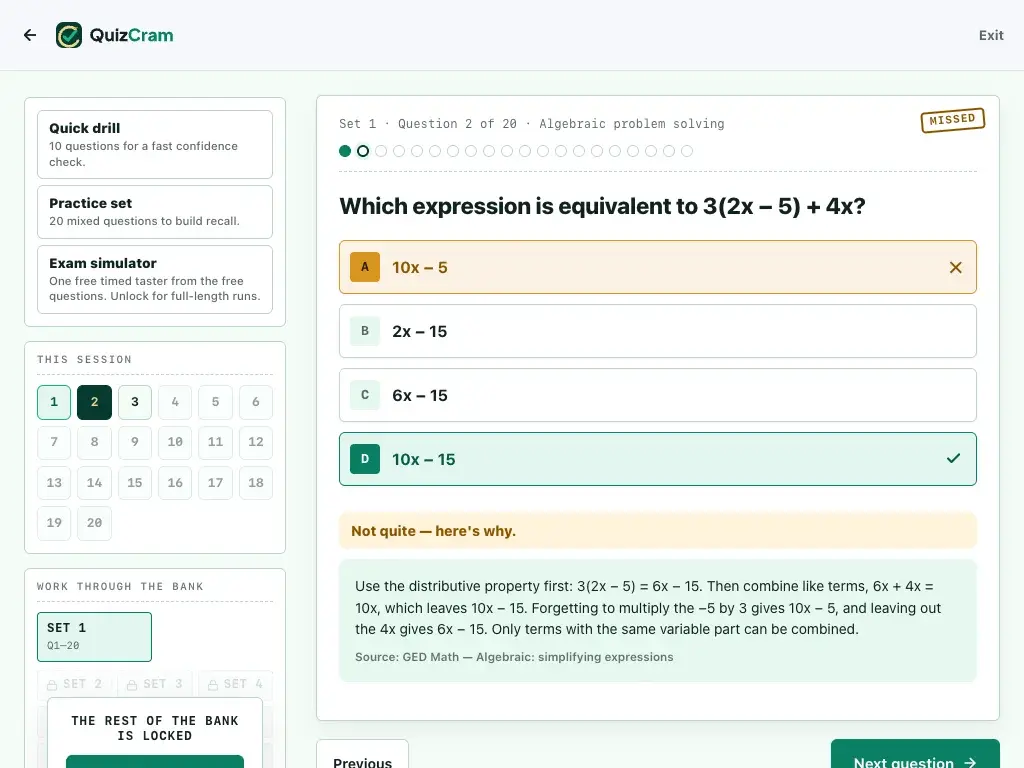This screenshot has height=768, width=1024.
Task: Click the 'THIS SESSION' heading
Action: (84, 359)
